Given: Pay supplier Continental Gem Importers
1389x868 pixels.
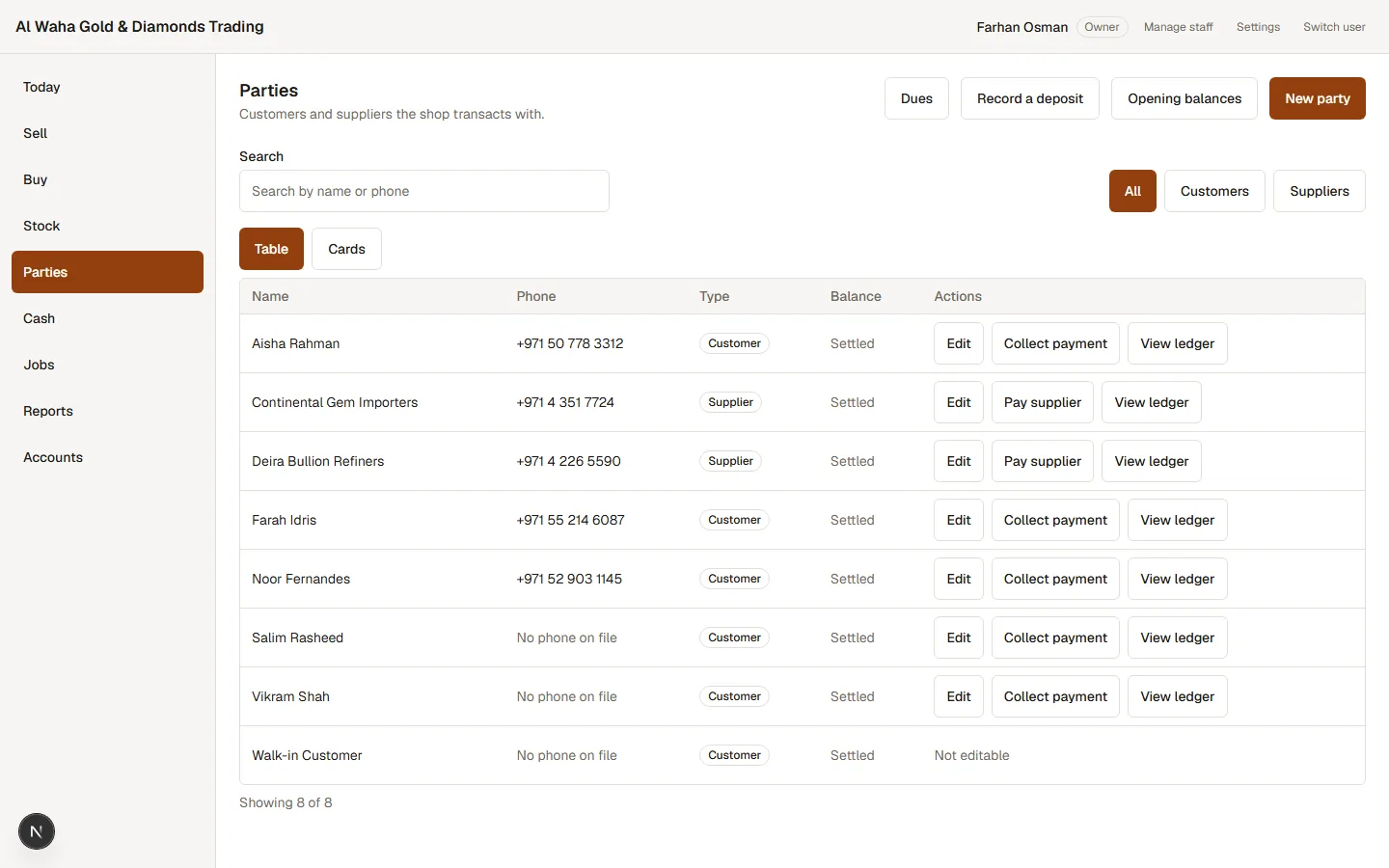Looking at the screenshot, I should tap(1043, 402).
